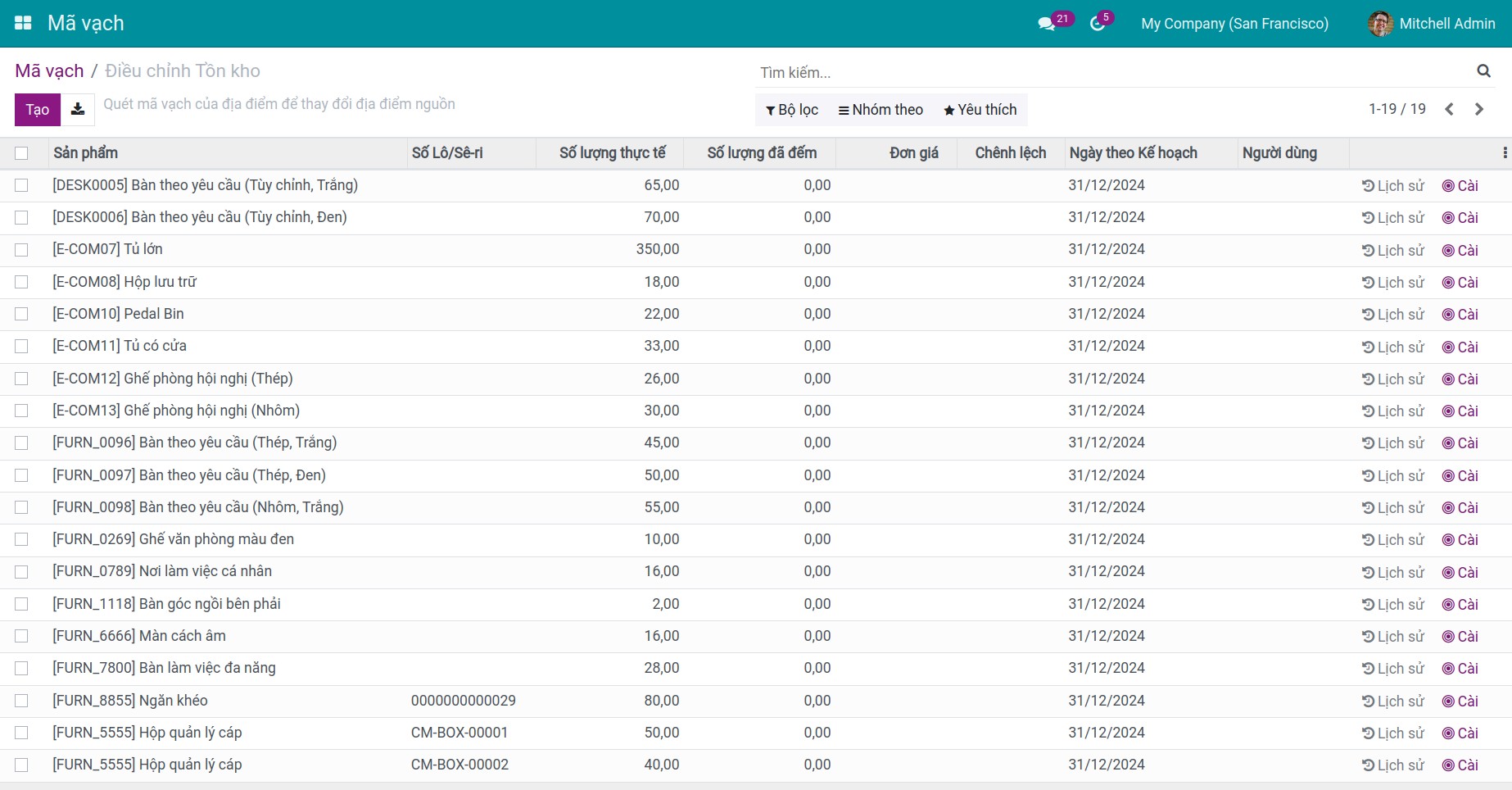Click the search magnifier icon
The image size is (1512, 790).
point(1483,71)
